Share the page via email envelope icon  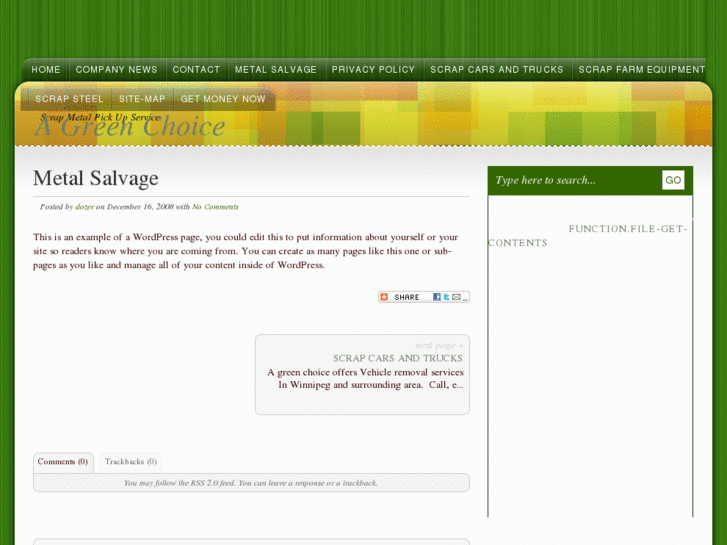pos(457,297)
